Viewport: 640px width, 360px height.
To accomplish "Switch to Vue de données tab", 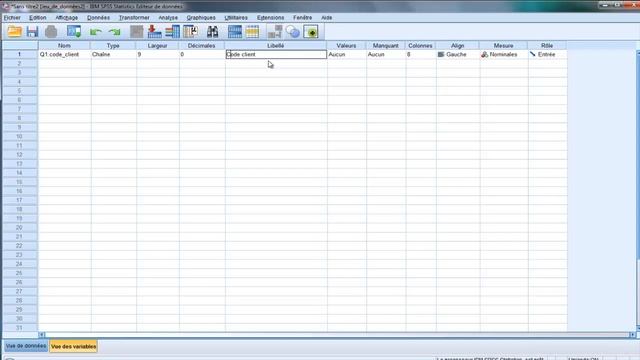I will click(26, 346).
